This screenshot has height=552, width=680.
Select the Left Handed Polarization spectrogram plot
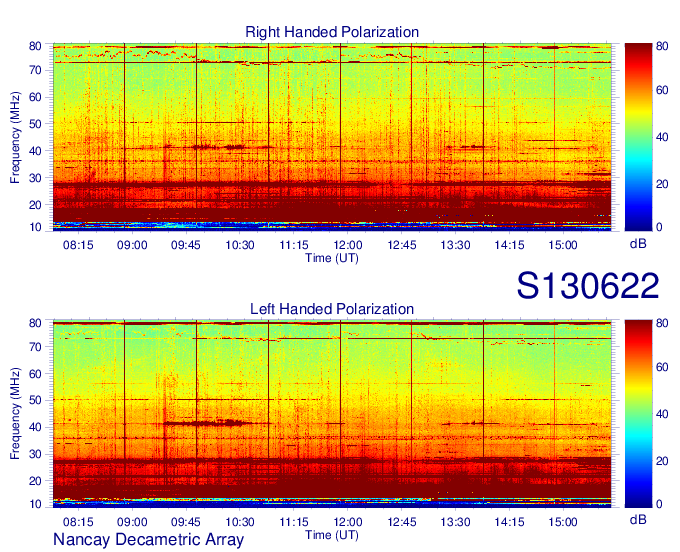coord(332,414)
